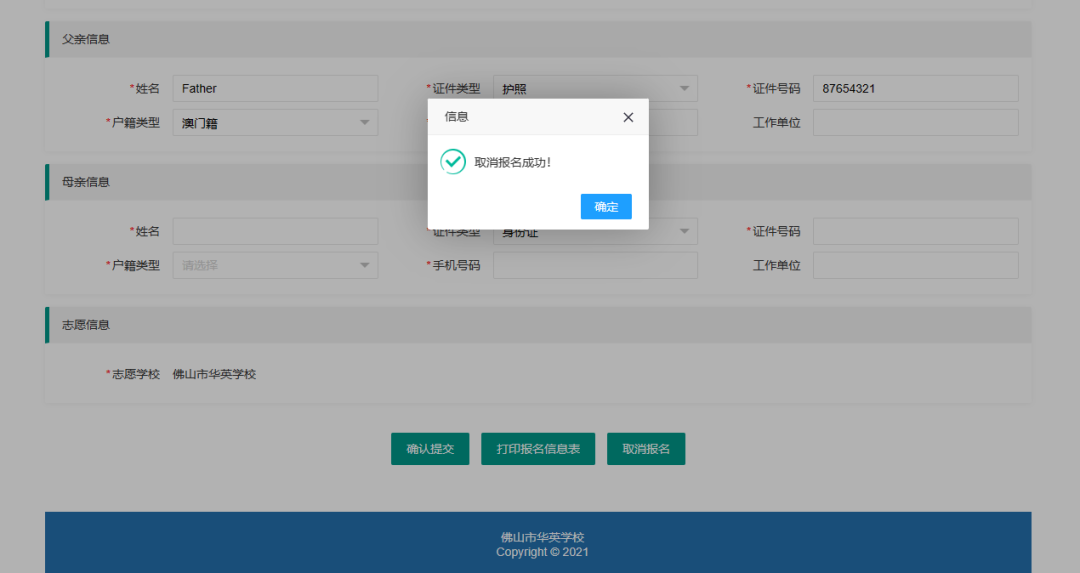Click the green success checkmark icon
The width and height of the screenshot is (1080, 573).
coord(453,161)
